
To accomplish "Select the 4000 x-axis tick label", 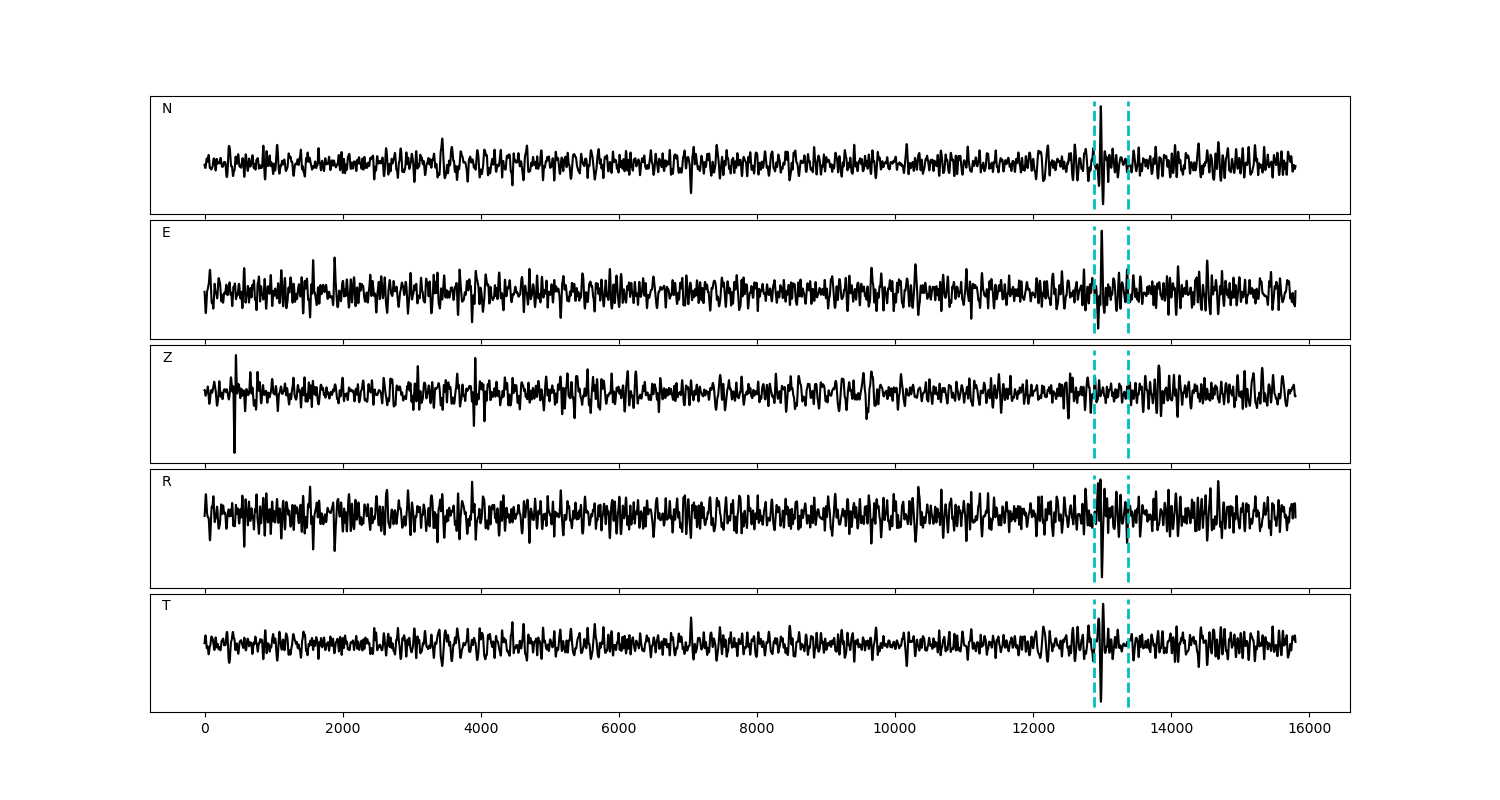I will pyautogui.click(x=481, y=730).
